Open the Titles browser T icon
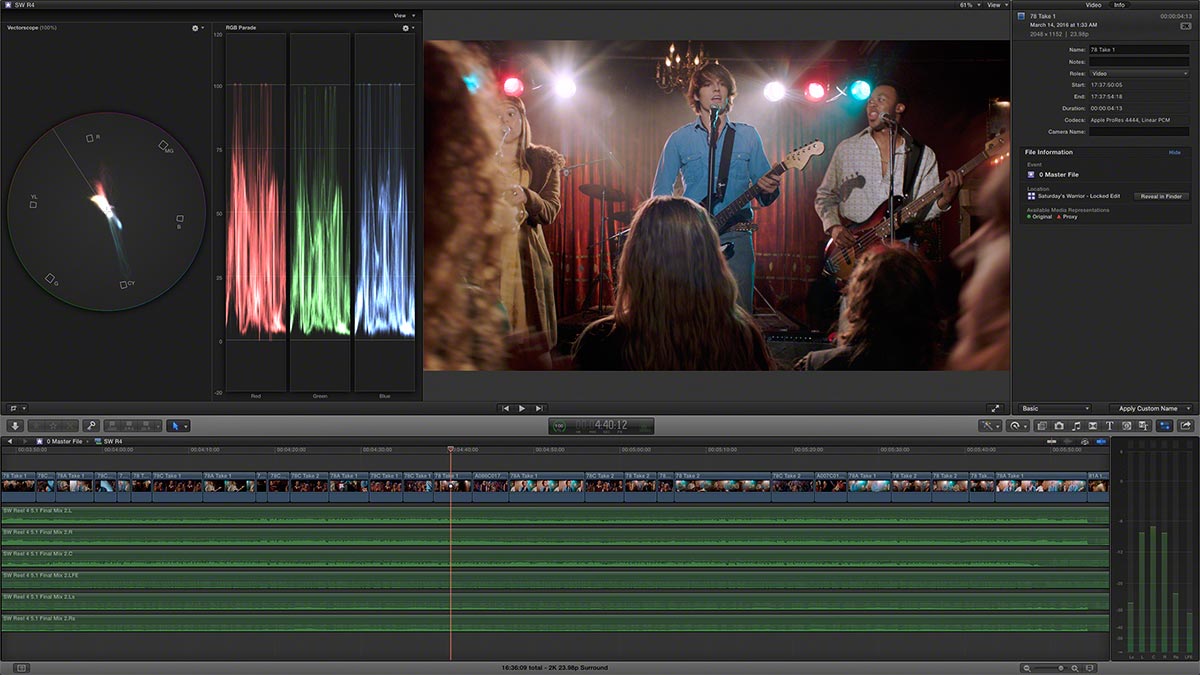 click(1110, 426)
